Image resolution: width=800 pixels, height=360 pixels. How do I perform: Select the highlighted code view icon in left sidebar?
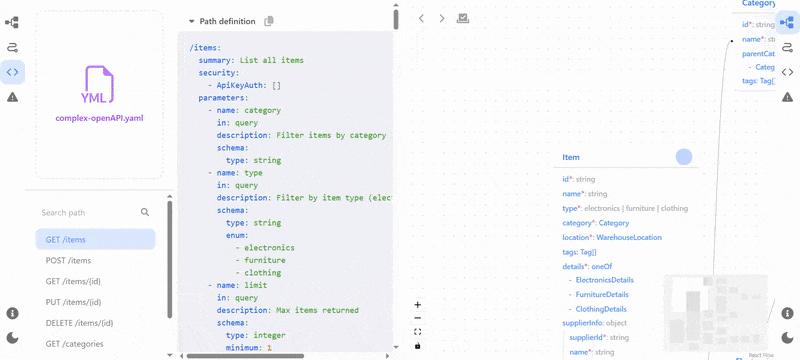[12, 72]
